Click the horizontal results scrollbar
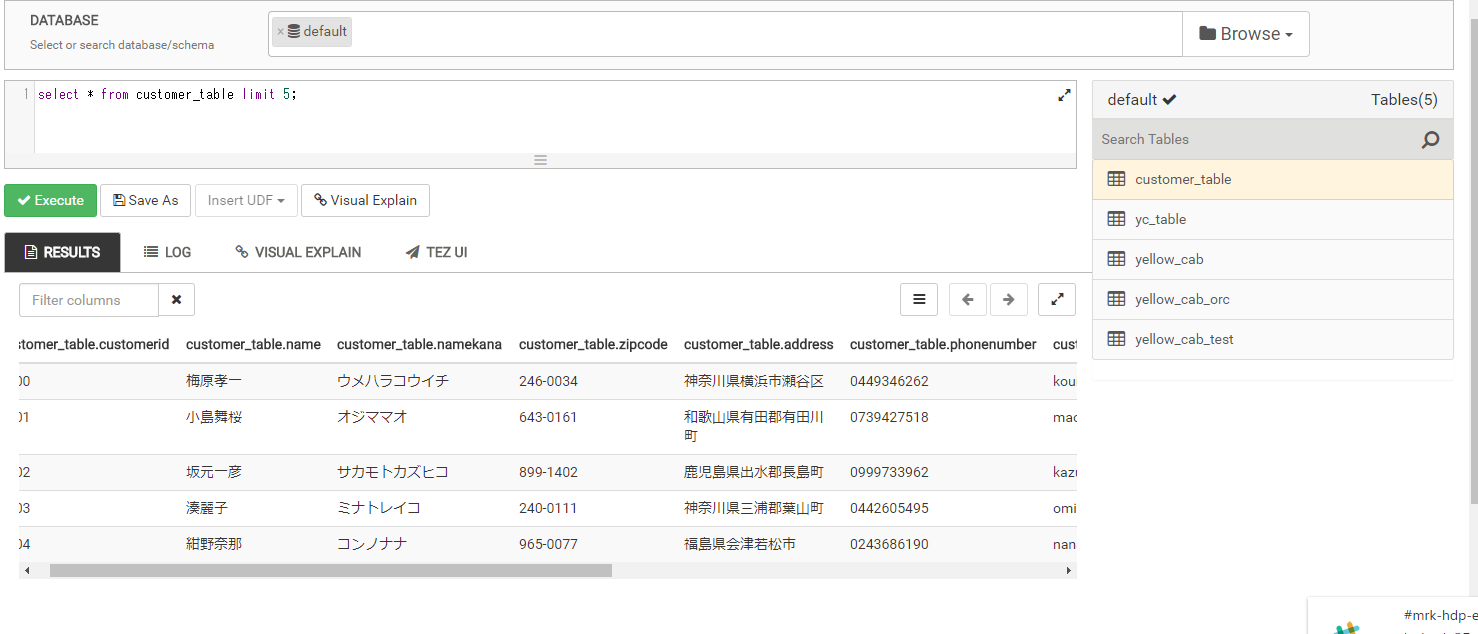This screenshot has width=1478, height=634. pyautogui.click(x=330, y=570)
